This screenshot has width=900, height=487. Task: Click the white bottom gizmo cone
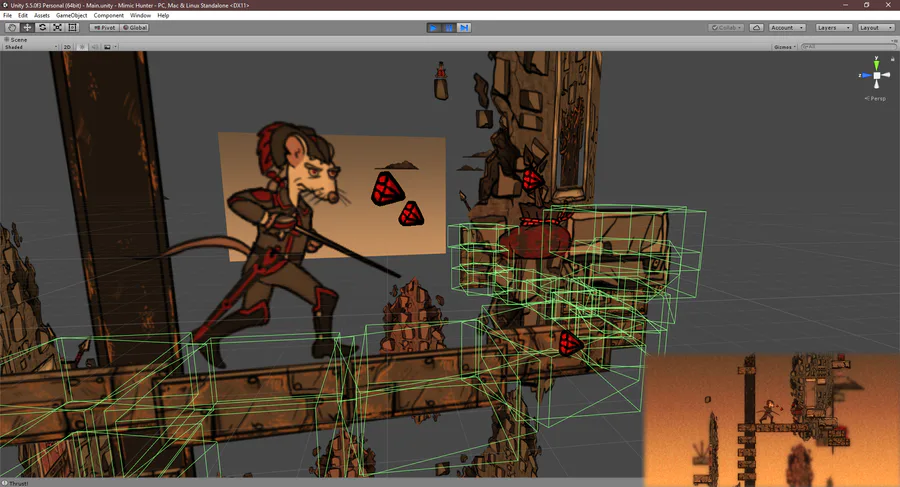[x=876, y=85]
